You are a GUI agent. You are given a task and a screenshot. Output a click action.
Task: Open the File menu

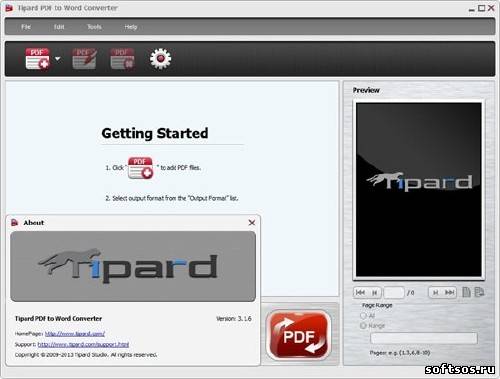tap(26, 27)
